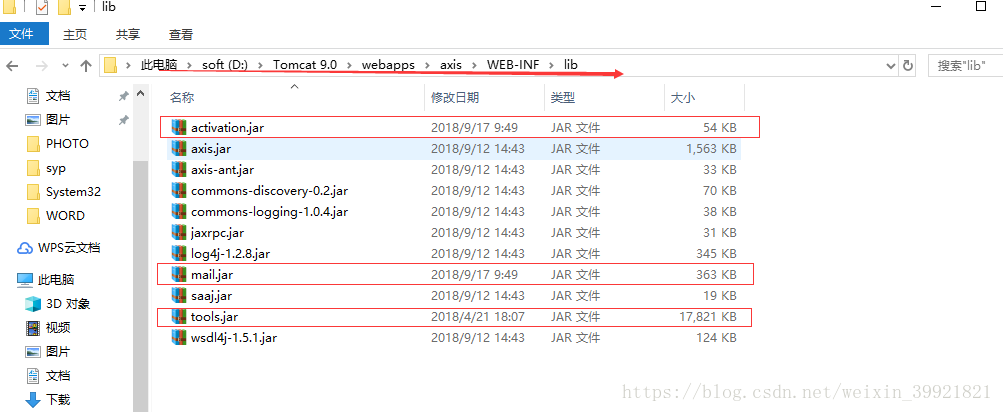The width and height of the screenshot is (1003, 412).
Task: Click the commons-logging-1.0.4.jar file icon
Action: [178, 211]
